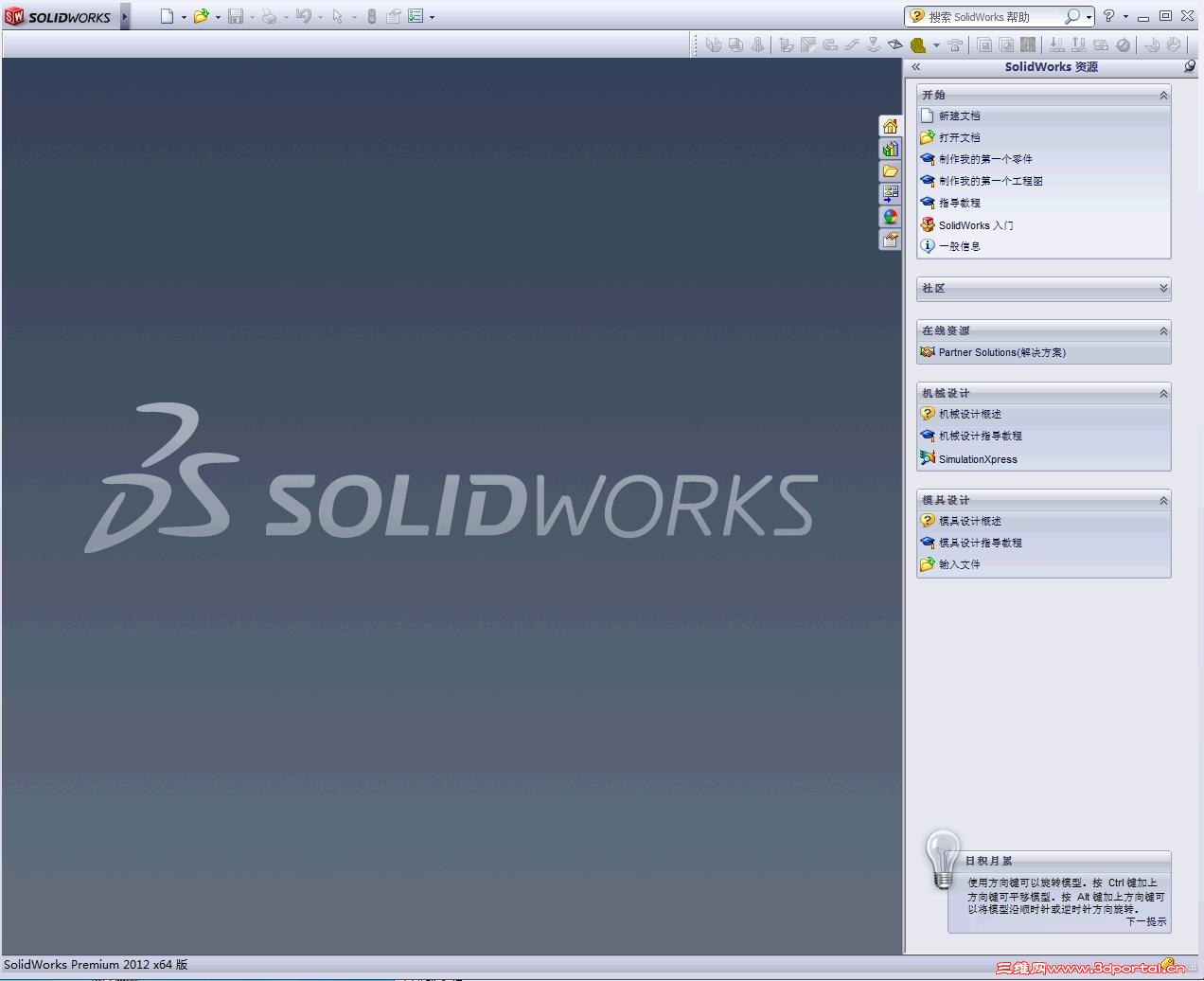The image size is (1204, 981).
Task: Click 输入文件 link
Action: [959, 564]
